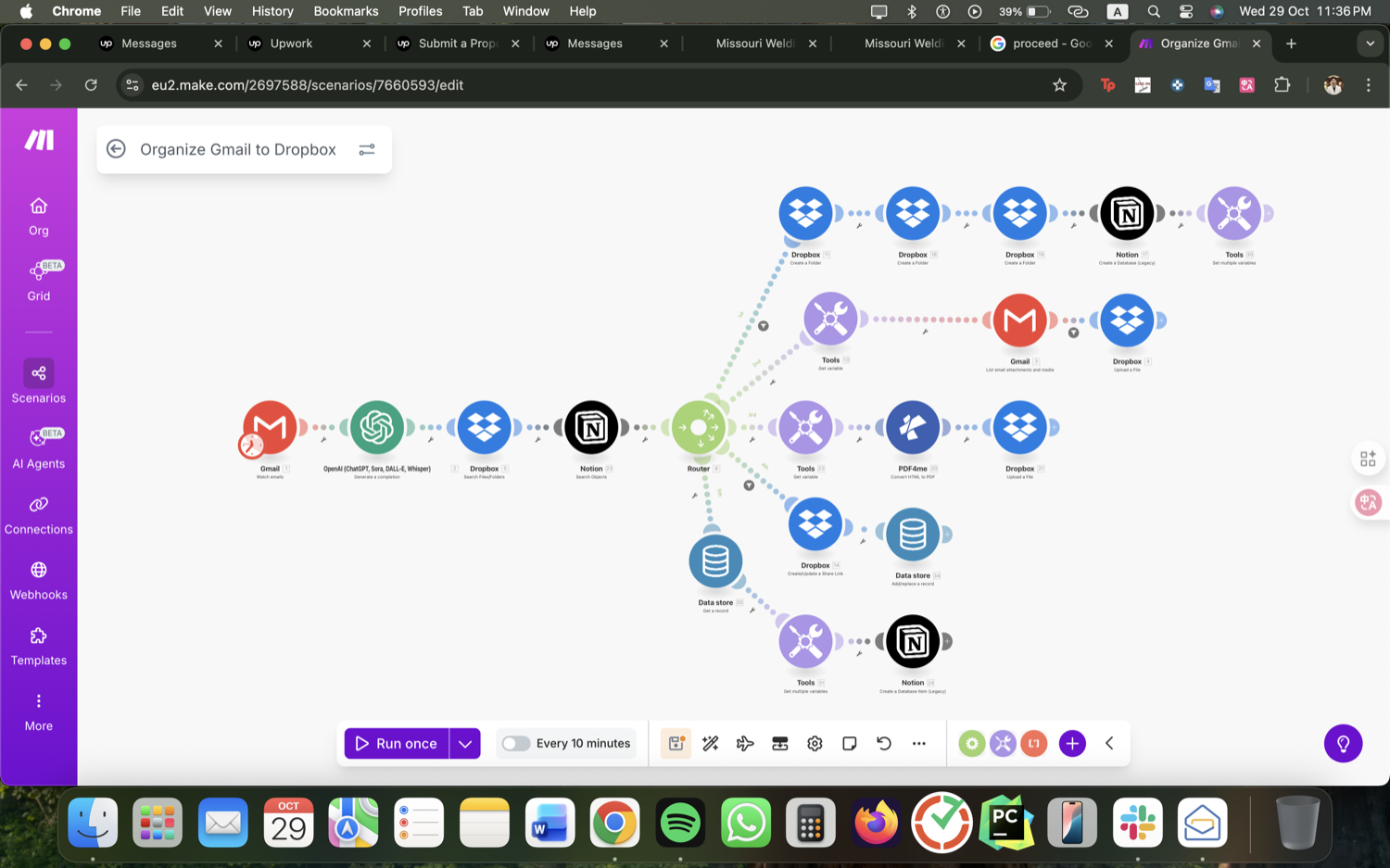
Task: Select the Notion Search Objects module
Action: pyautogui.click(x=592, y=427)
